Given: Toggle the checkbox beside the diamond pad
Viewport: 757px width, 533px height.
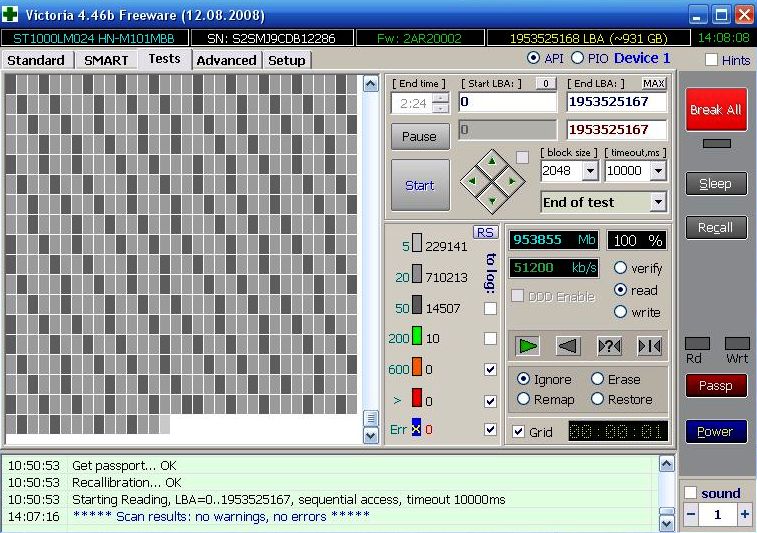Looking at the screenshot, I should pyautogui.click(x=522, y=157).
